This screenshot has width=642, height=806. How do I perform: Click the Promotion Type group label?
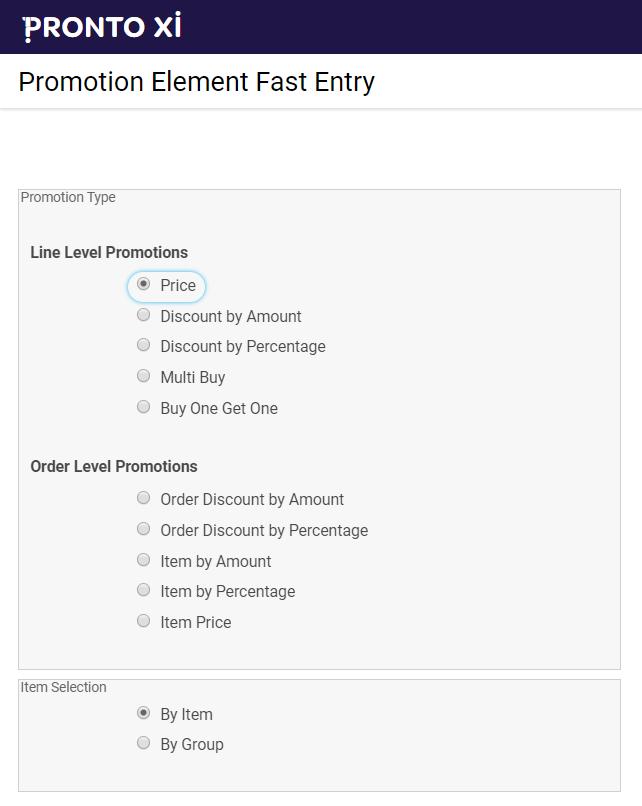coord(68,197)
